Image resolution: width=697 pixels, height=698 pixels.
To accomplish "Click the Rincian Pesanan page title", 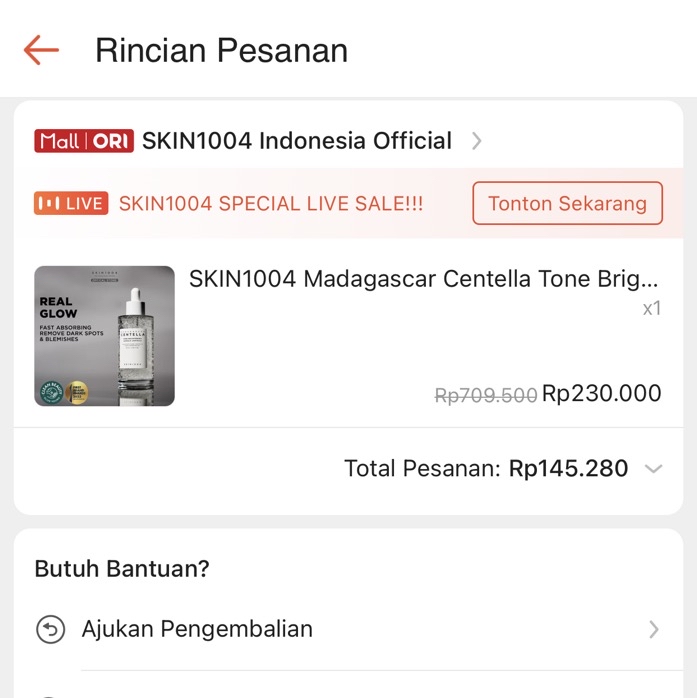I will pyautogui.click(x=221, y=50).
